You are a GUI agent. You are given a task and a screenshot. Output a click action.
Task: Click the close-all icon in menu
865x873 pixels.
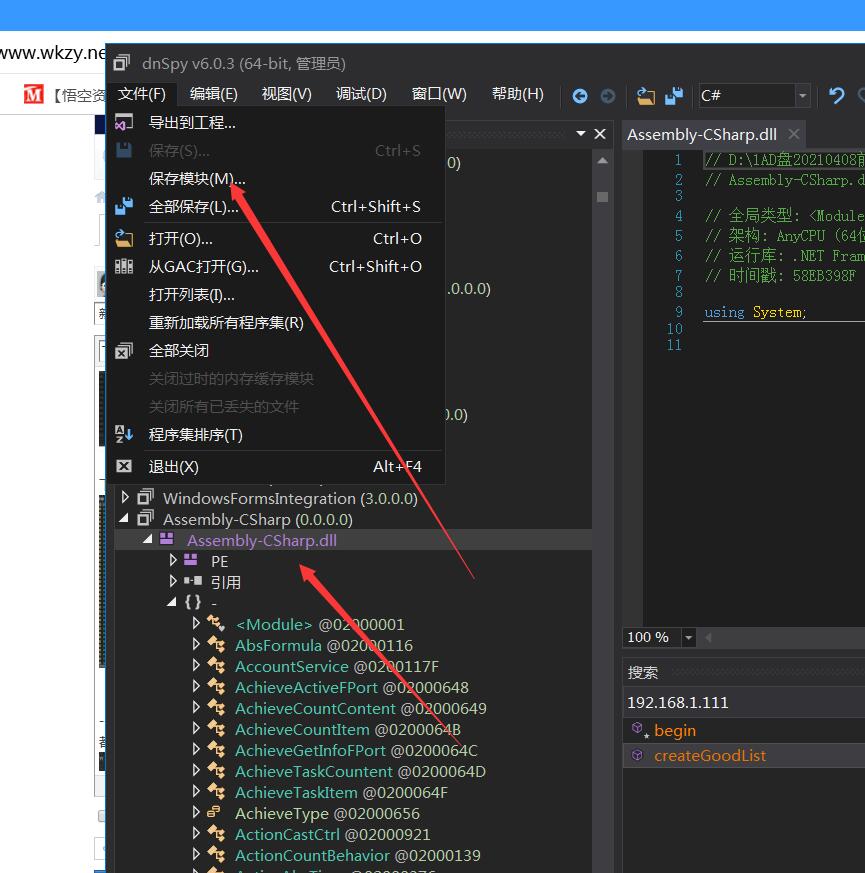[124, 351]
